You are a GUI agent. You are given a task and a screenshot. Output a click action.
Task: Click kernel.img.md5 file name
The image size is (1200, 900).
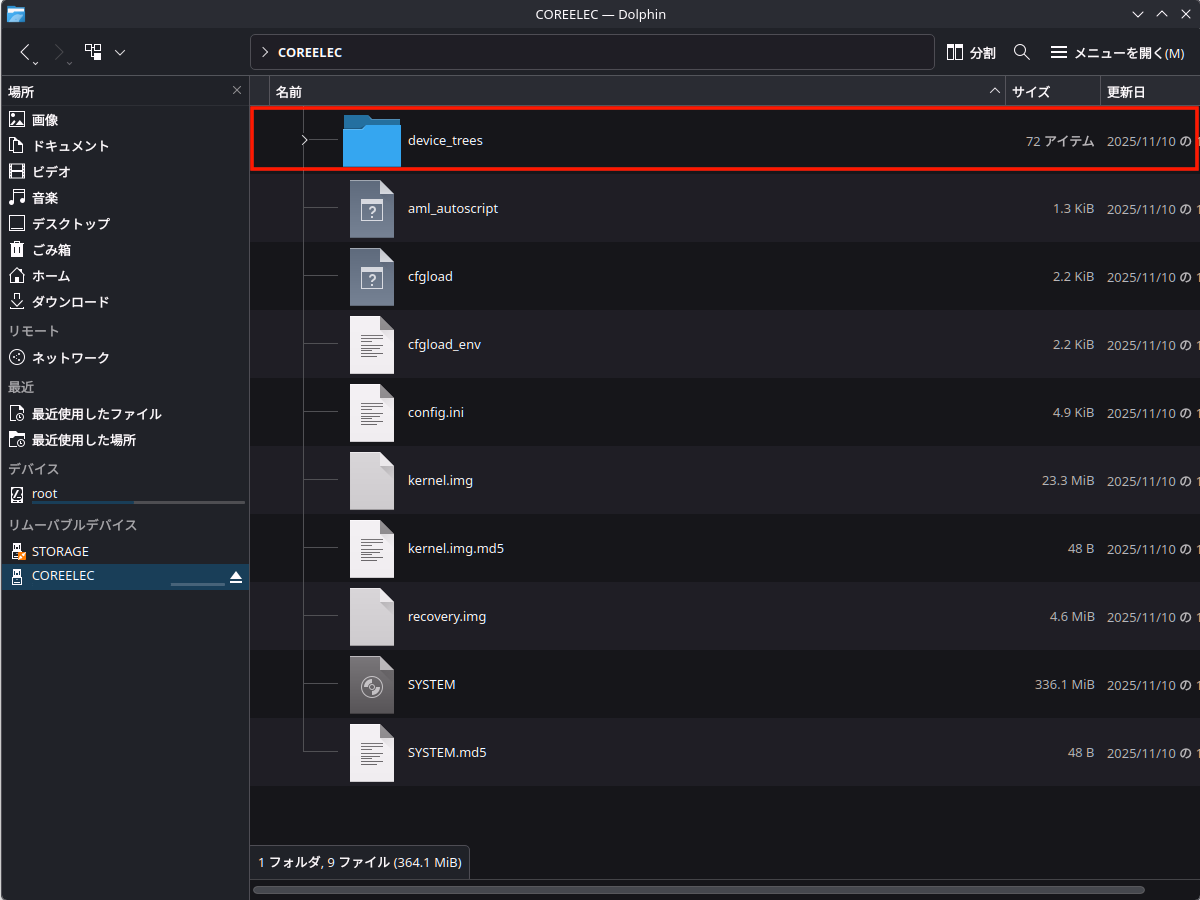456,549
